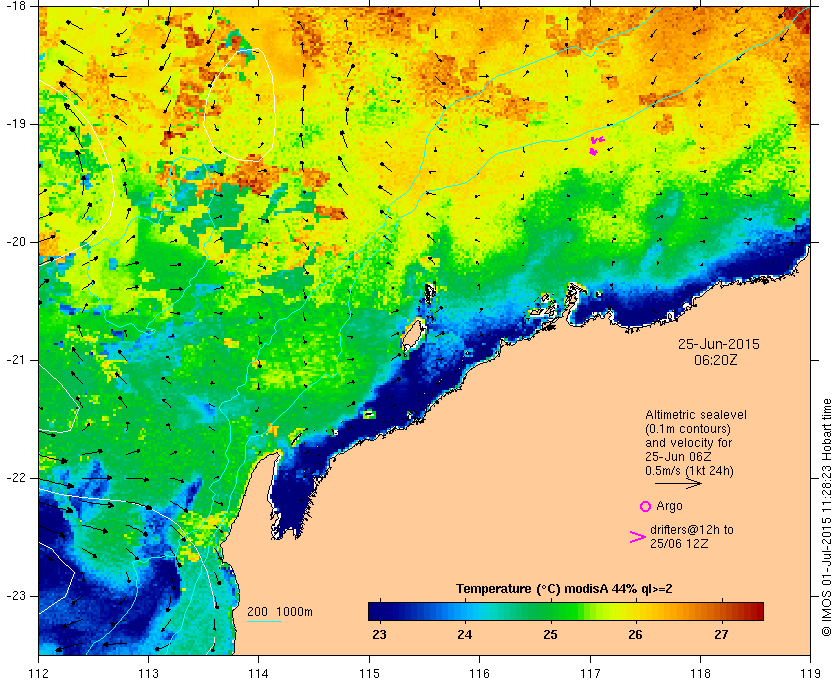This screenshot has width=840, height=680.
Task: Click the temperature color bar
Action: 566,611
